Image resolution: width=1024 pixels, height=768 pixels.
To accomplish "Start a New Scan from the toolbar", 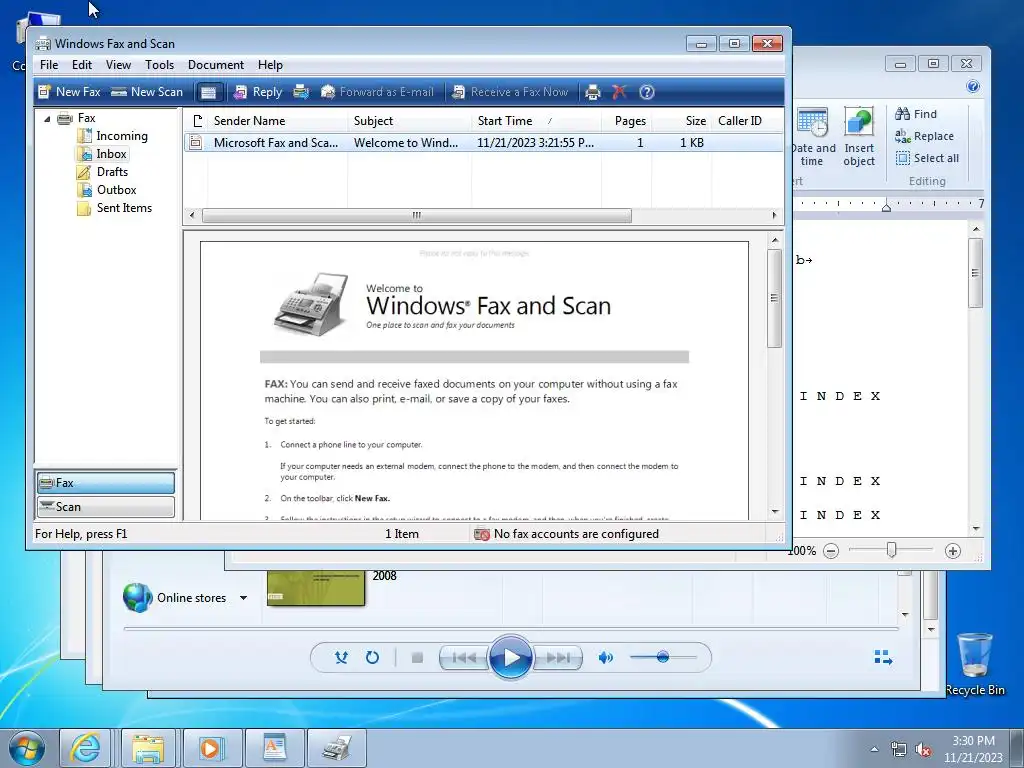I will 147,92.
